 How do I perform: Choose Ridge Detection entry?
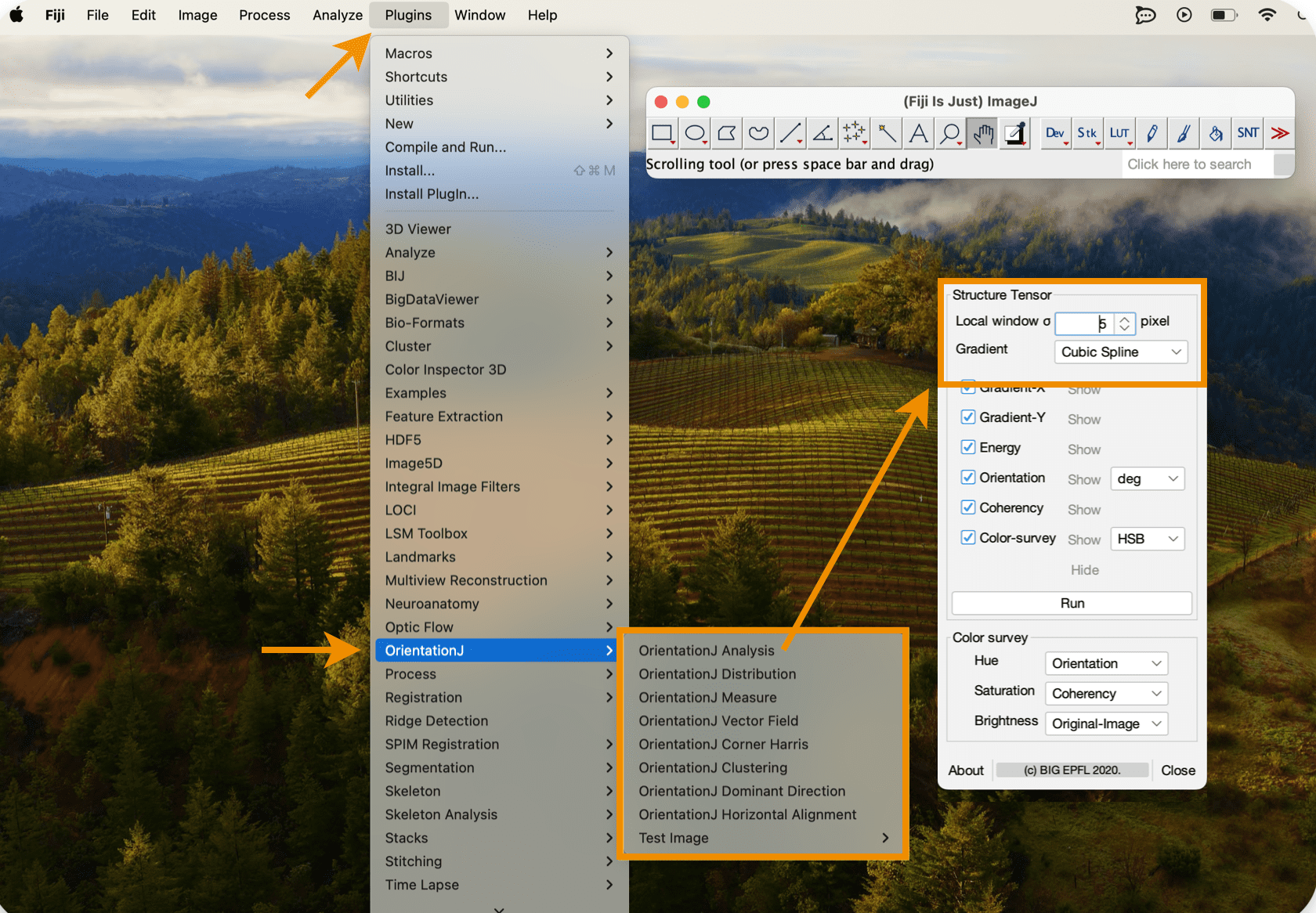pyautogui.click(x=436, y=721)
